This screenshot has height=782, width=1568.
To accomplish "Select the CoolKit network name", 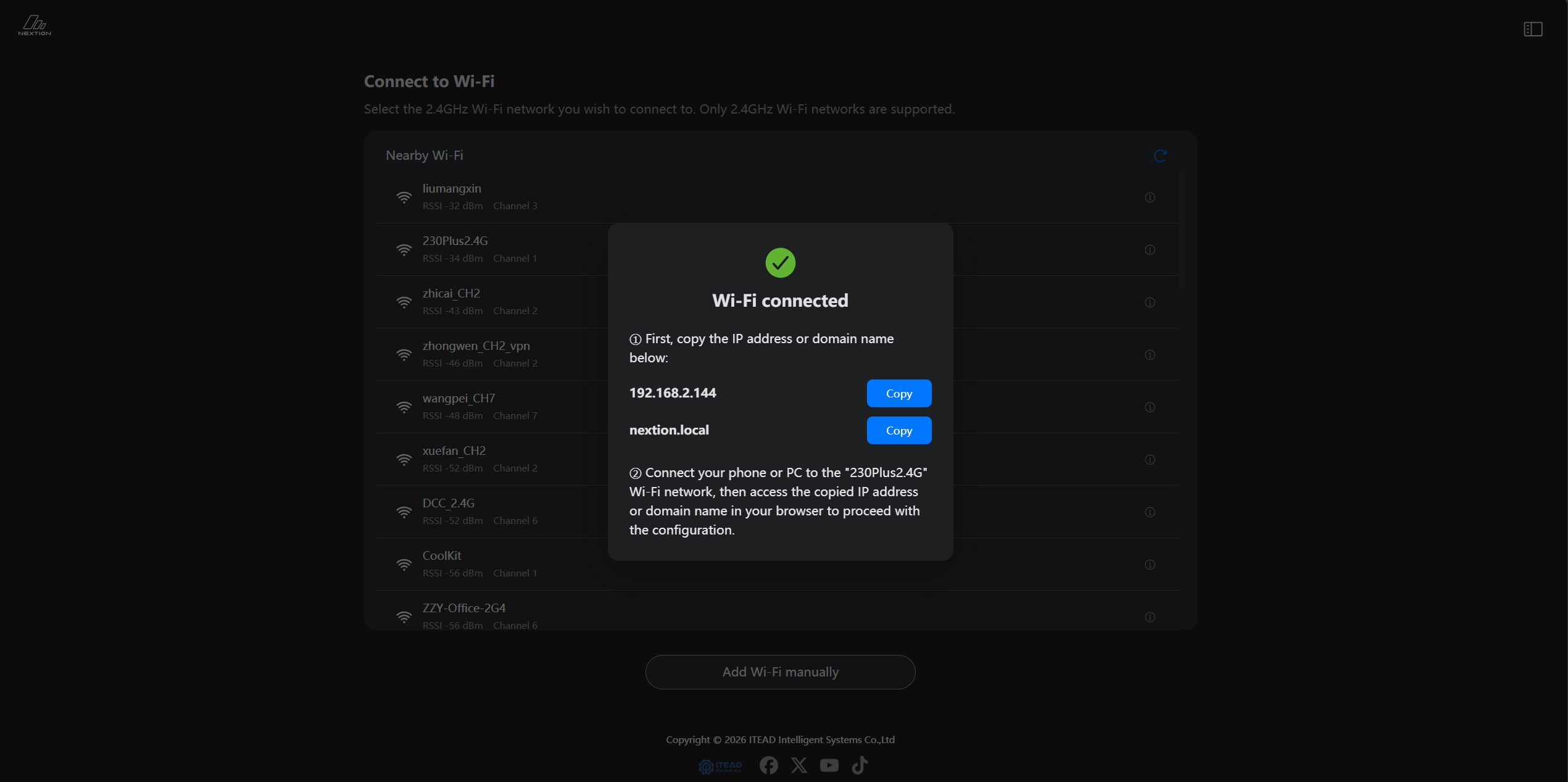I will pos(442,555).
